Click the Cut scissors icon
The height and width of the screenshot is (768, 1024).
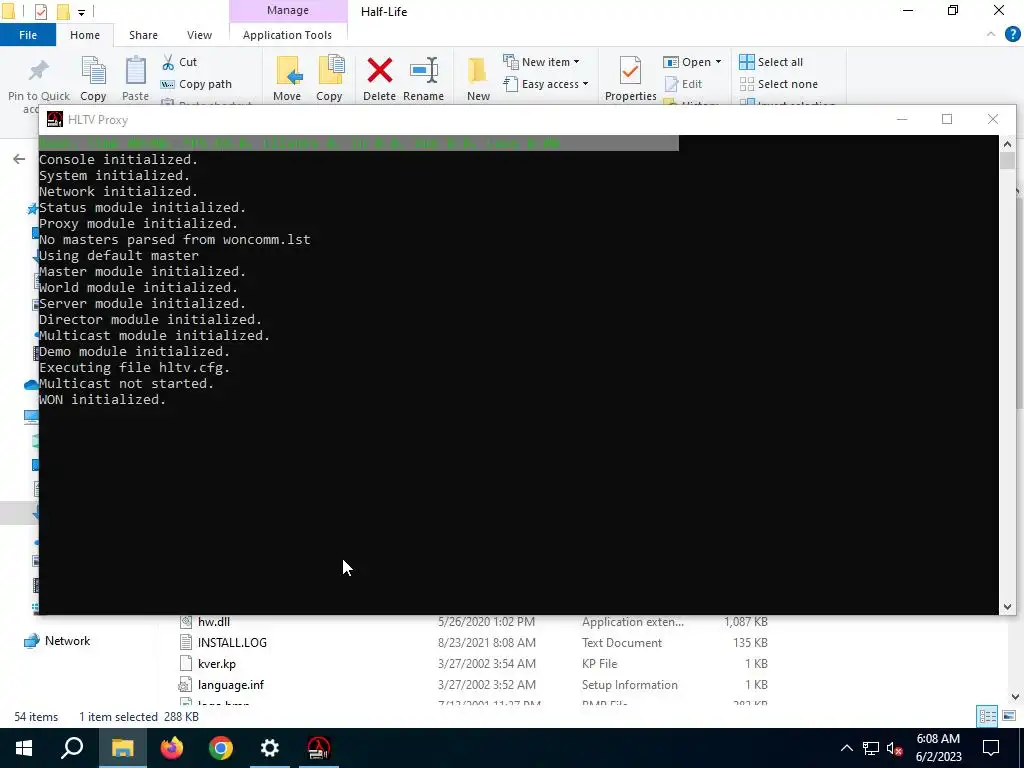click(168, 62)
